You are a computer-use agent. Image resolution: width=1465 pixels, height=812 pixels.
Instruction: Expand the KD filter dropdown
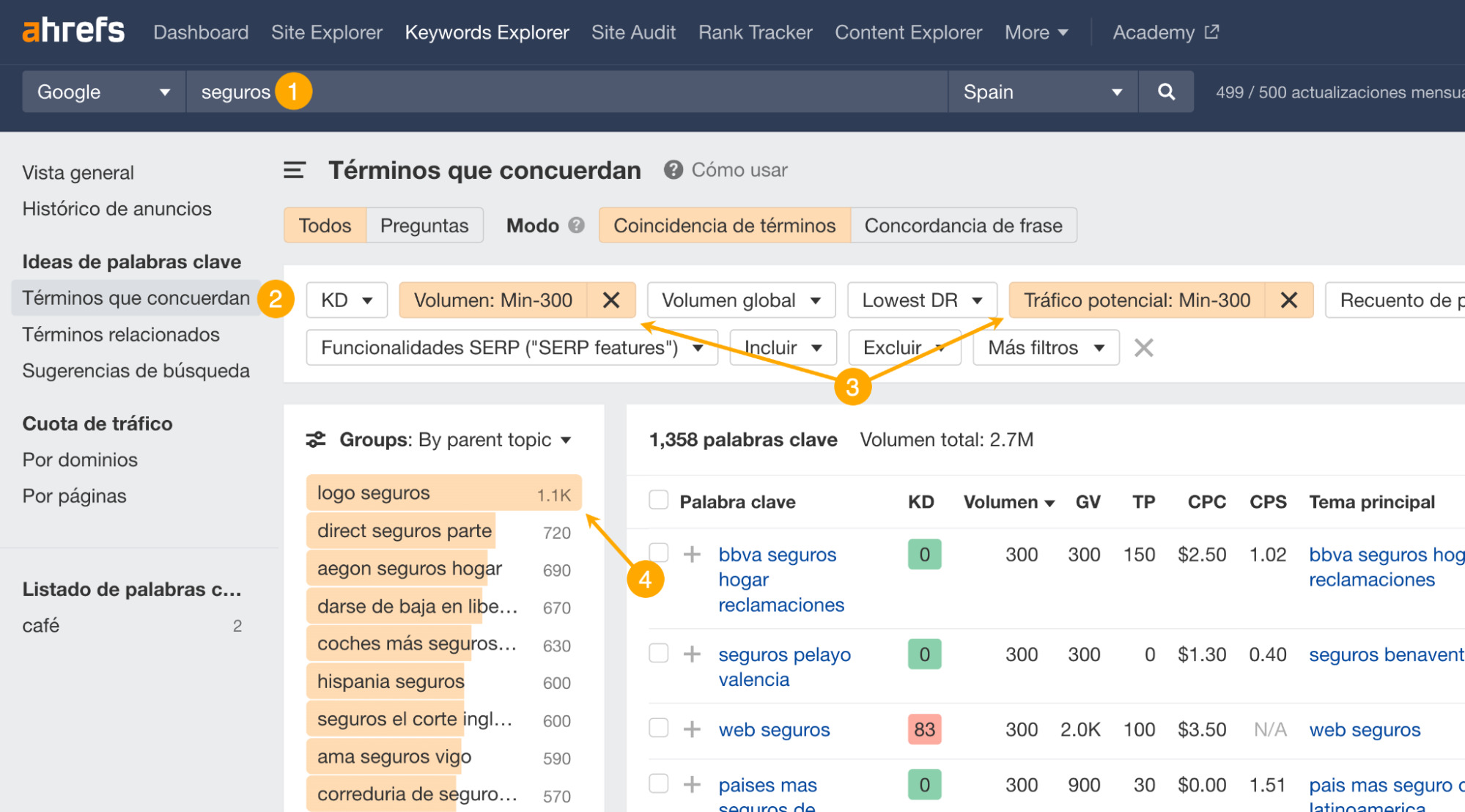point(346,300)
